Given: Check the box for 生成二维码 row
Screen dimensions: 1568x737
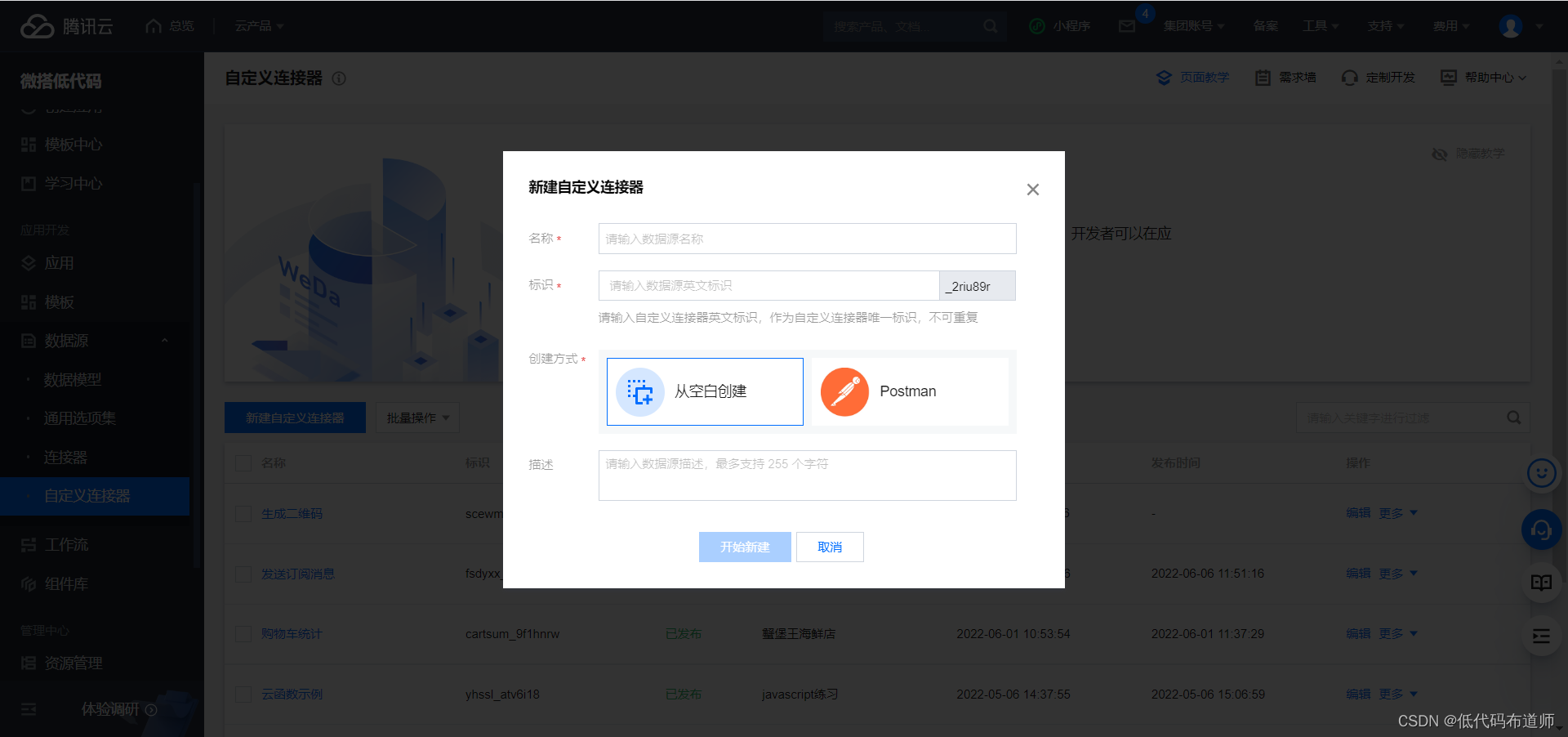Looking at the screenshot, I should coord(243,514).
